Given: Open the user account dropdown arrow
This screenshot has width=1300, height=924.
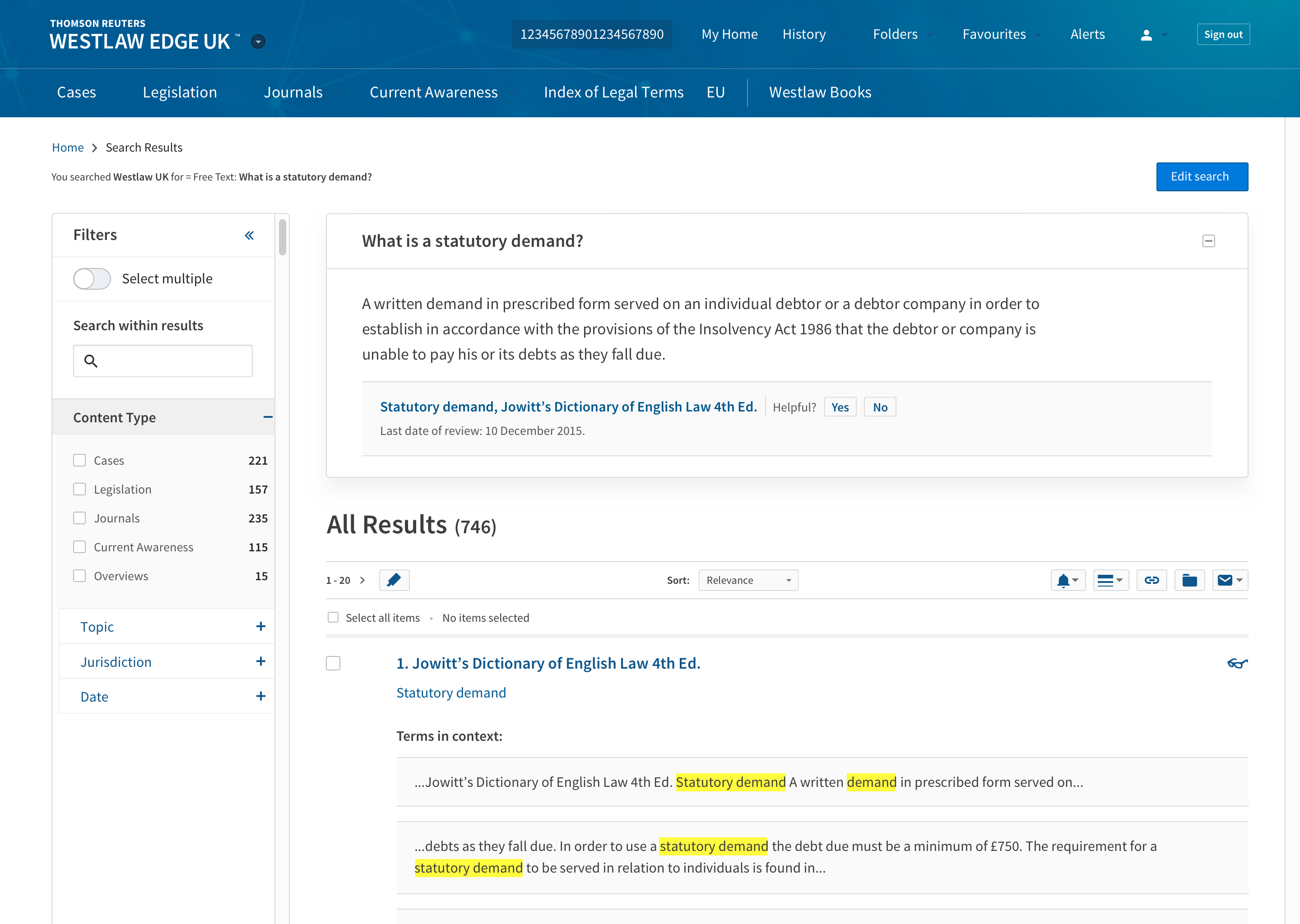Looking at the screenshot, I should [1165, 35].
